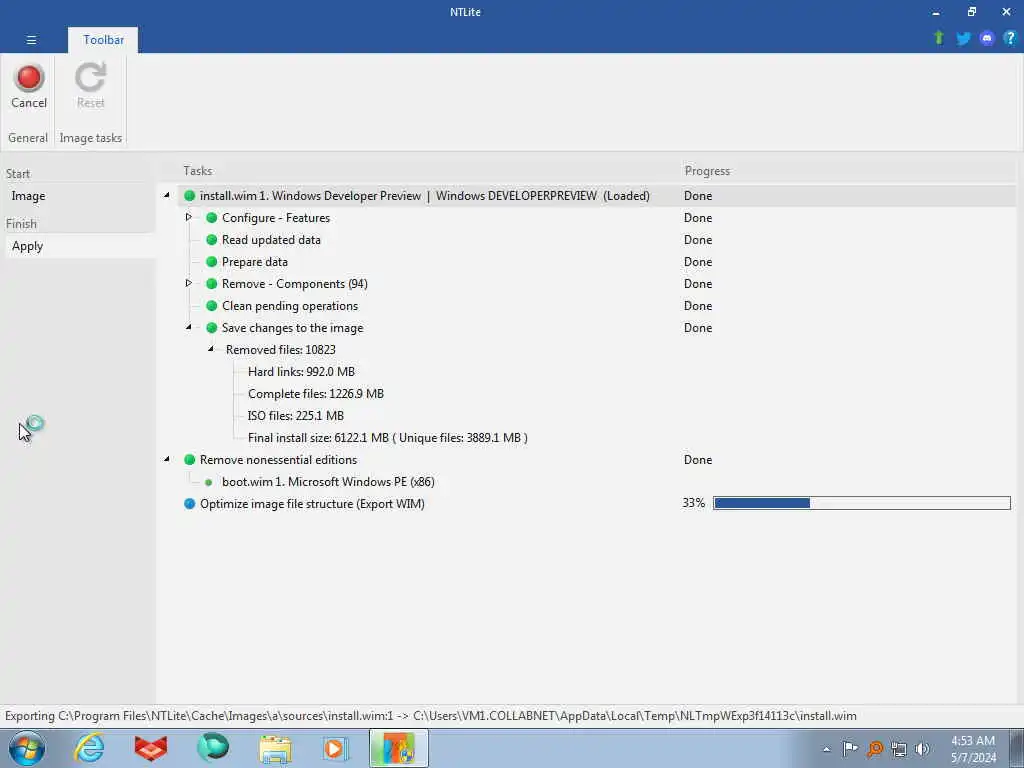Click the Tasks column header
The height and width of the screenshot is (768, 1024).
click(197, 170)
